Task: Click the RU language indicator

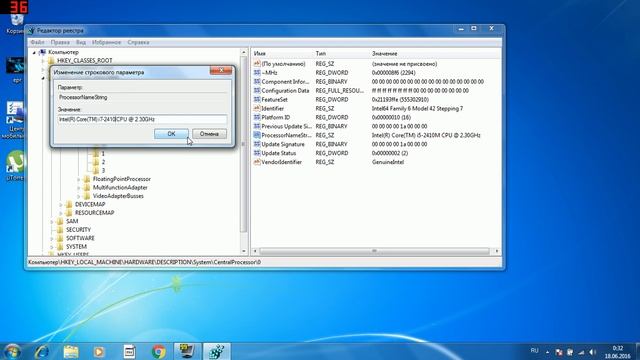Action: coord(534,351)
